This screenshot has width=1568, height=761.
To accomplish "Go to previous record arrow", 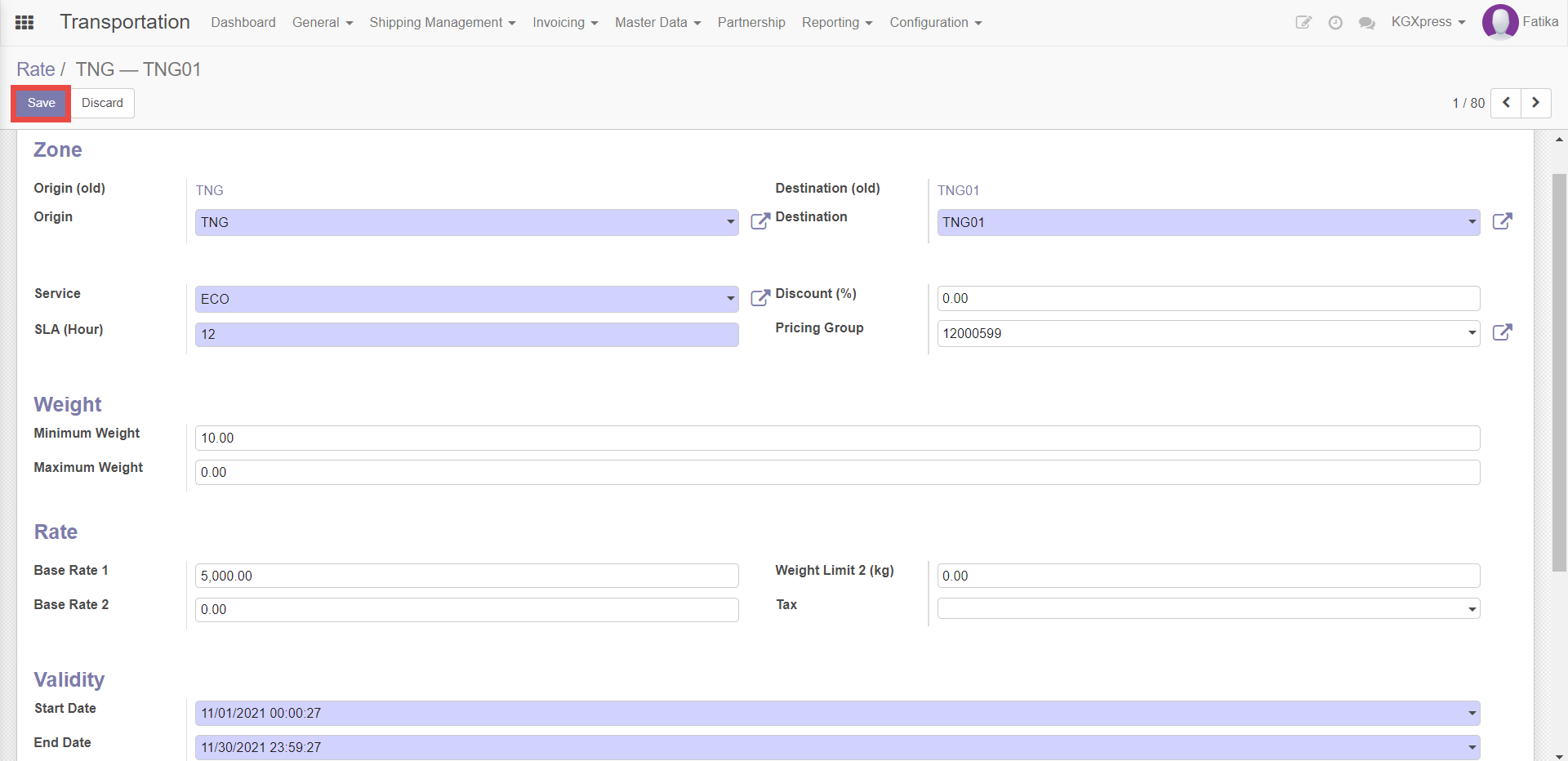I will click(1506, 103).
